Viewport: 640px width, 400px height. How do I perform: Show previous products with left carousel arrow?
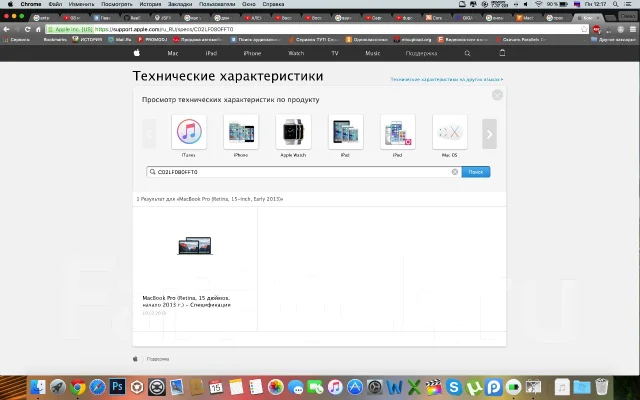[149, 134]
